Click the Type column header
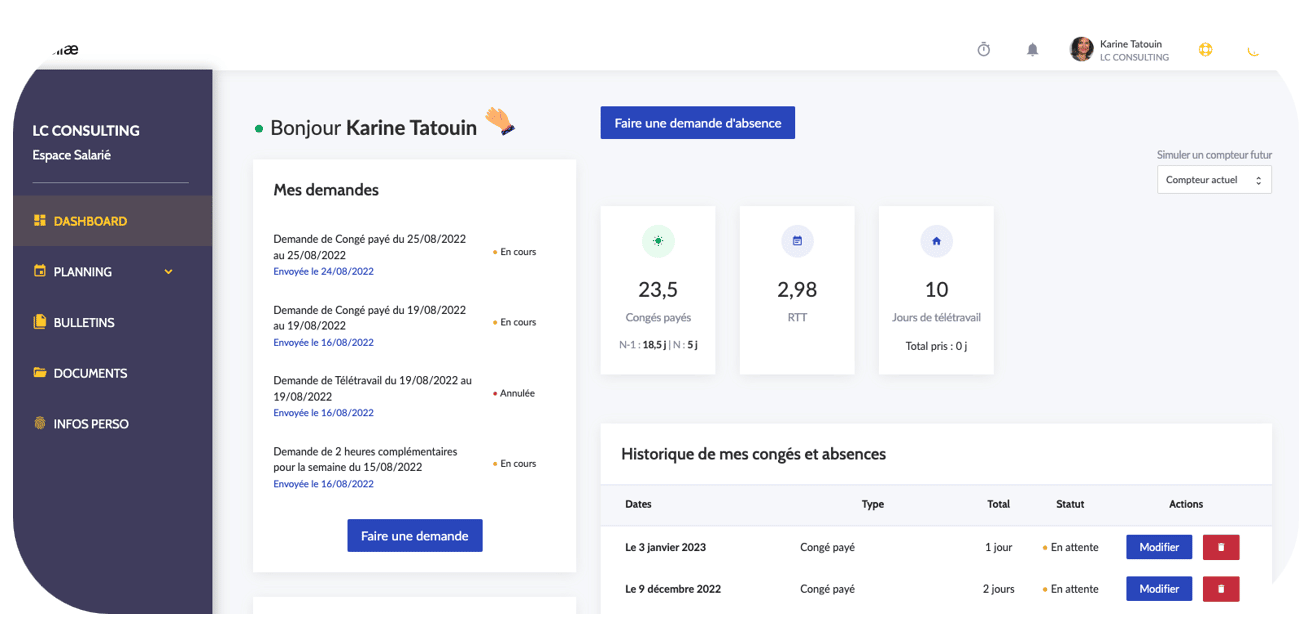The height and width of the screenshot is (641, 1312). point(873,504)
